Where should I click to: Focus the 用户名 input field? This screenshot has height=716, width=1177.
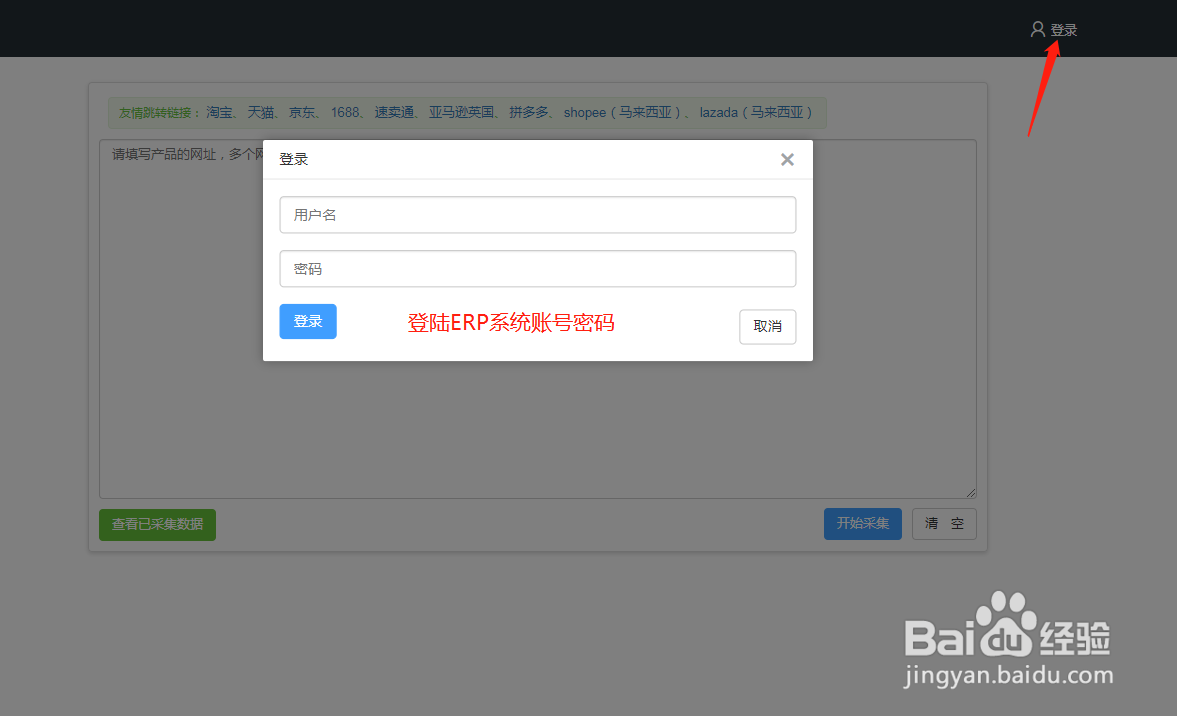537,215
